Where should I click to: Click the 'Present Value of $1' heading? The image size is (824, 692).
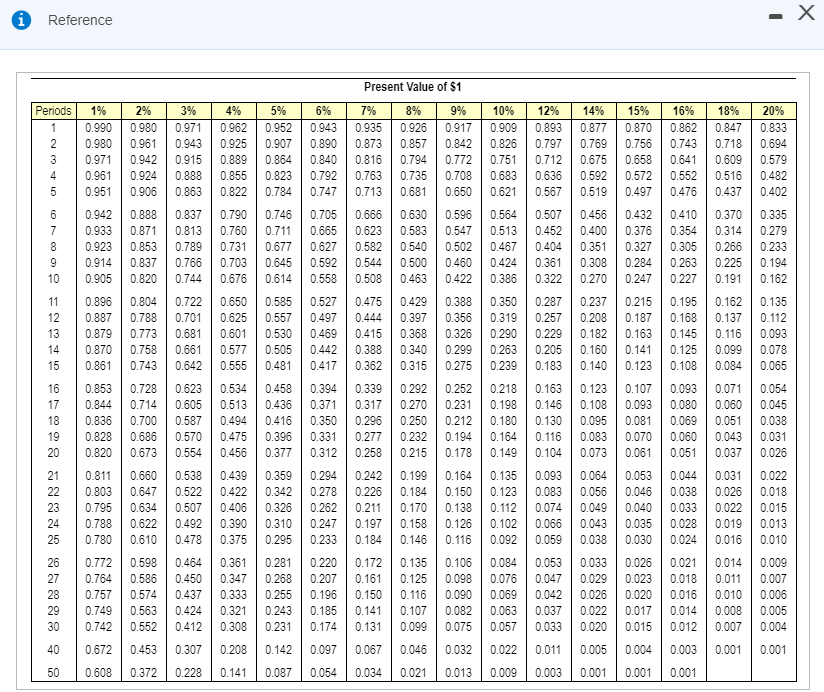point(413,87)
